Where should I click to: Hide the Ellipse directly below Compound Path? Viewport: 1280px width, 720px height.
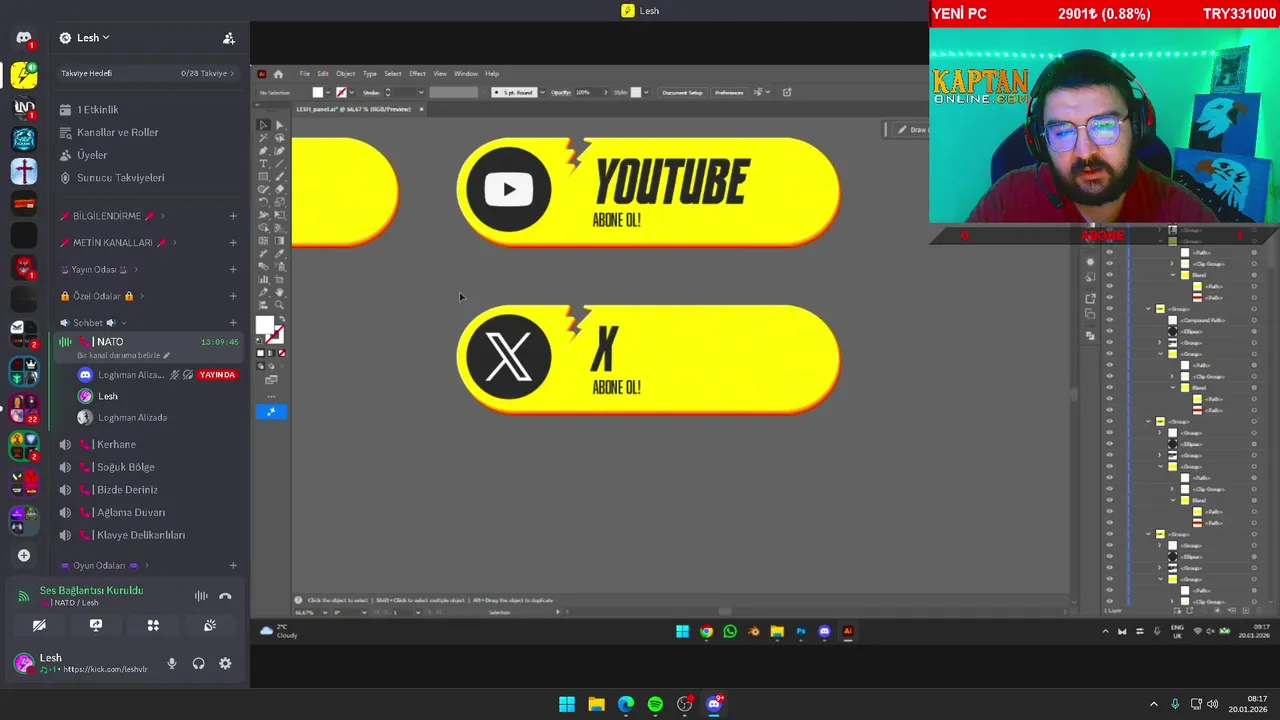(x=1110, y=331)
